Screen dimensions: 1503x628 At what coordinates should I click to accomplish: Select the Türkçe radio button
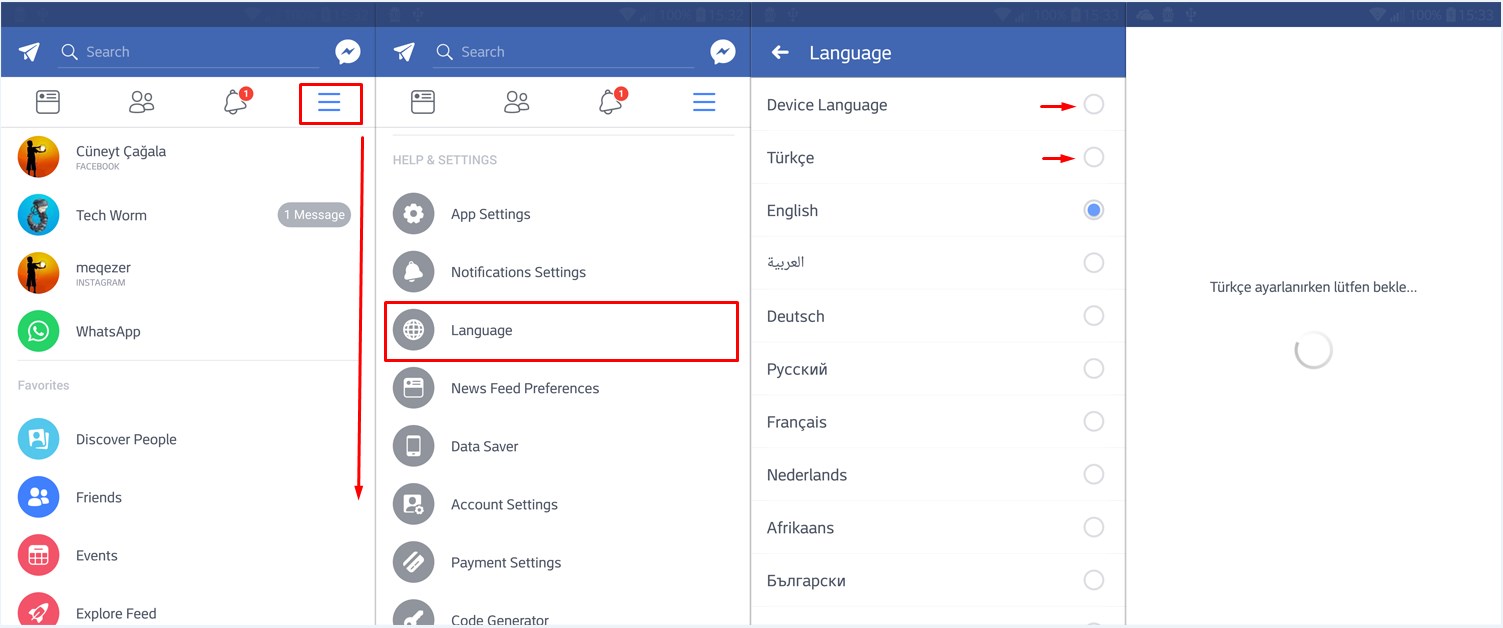(x=1094, y=157)
